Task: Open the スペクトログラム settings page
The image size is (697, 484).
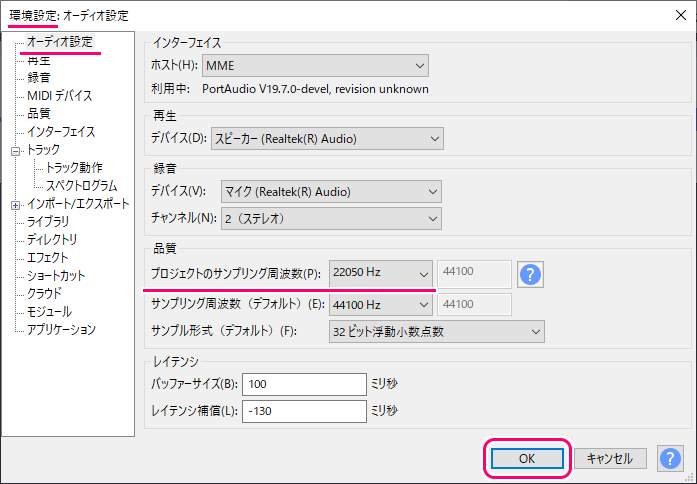Action: [81, 186]
